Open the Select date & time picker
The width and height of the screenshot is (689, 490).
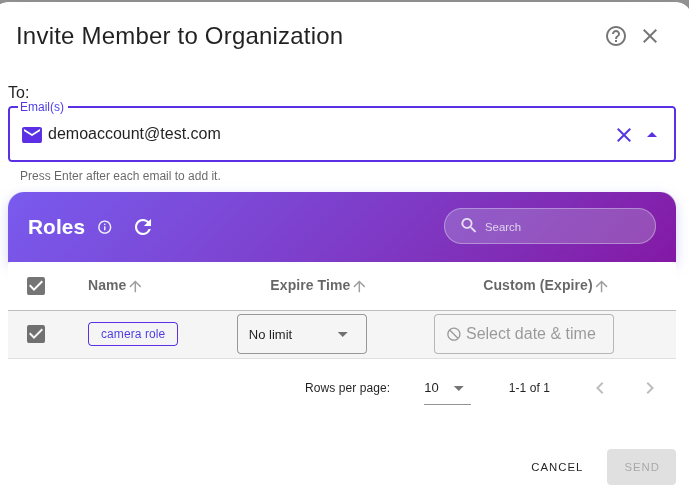click(523, 334)
